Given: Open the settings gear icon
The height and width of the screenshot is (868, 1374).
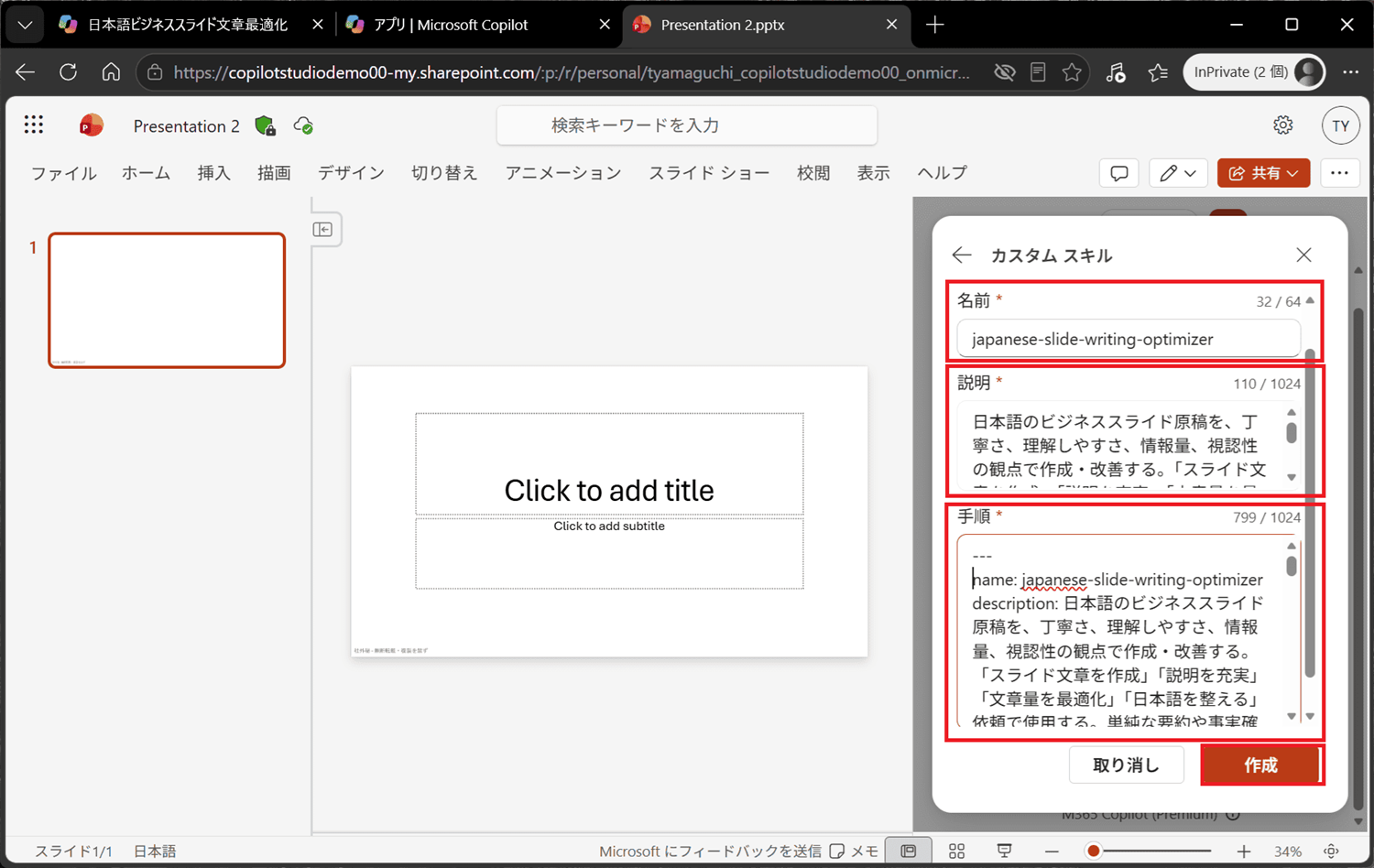Looking at the screenshot, I should click(1283, 125).
